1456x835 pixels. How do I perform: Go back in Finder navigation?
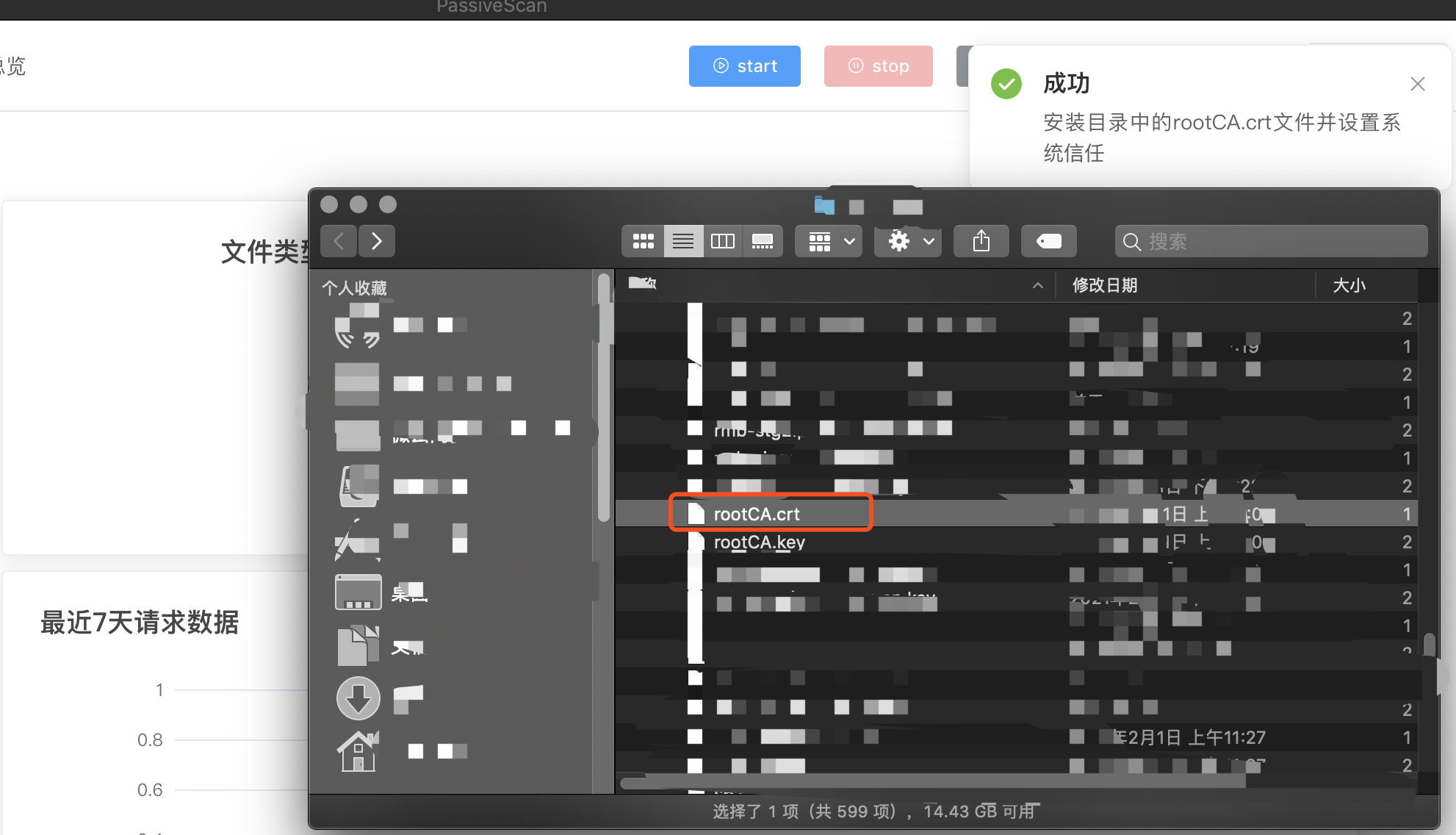[x=339, y=241]
